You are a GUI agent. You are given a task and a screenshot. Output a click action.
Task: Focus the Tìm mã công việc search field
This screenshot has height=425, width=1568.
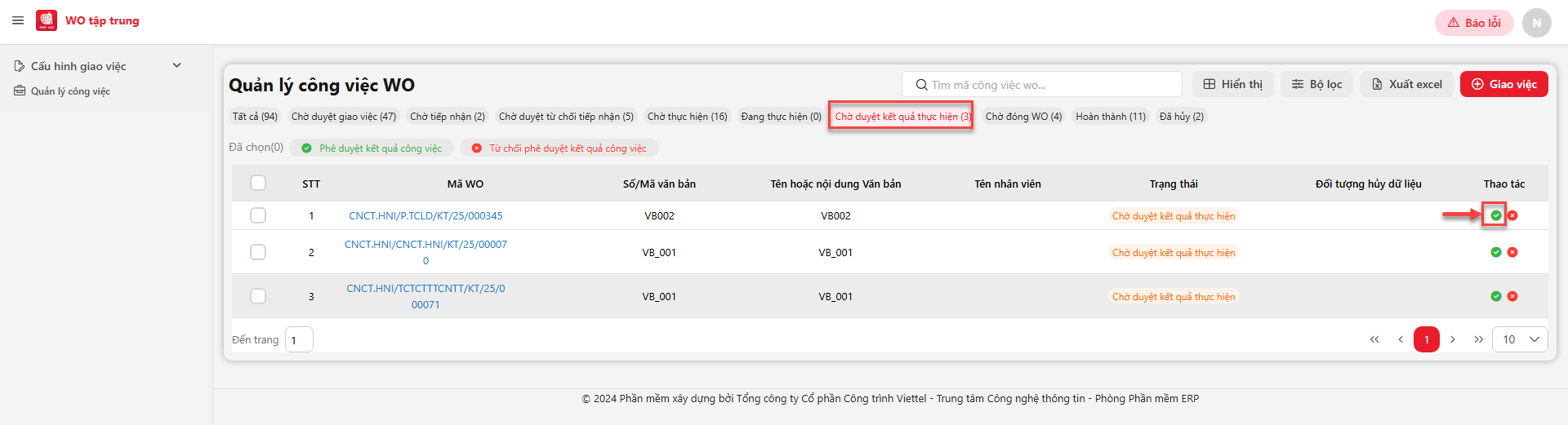click(1042, 85)
